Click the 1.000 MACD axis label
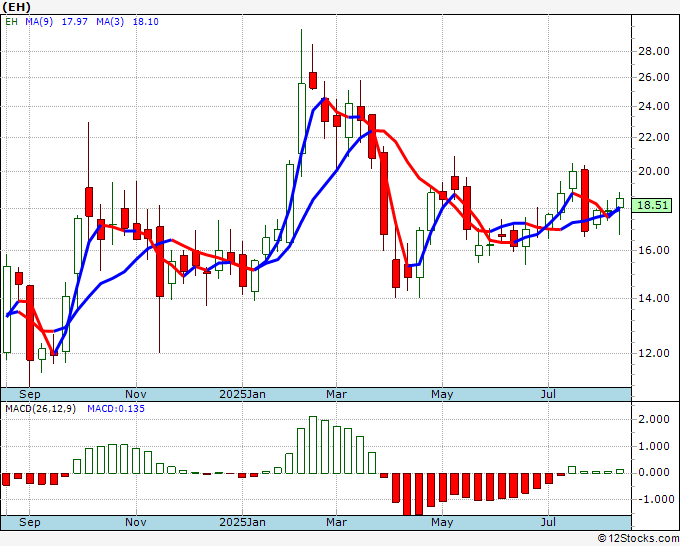This screenshot has height=546, width=680. tap(654, 446)
